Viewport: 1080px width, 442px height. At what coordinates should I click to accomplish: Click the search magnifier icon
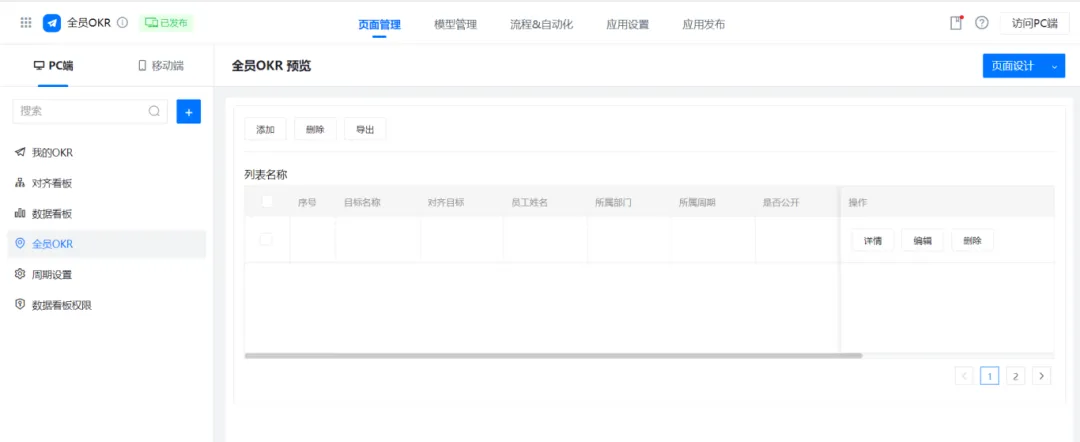point(154,111)
